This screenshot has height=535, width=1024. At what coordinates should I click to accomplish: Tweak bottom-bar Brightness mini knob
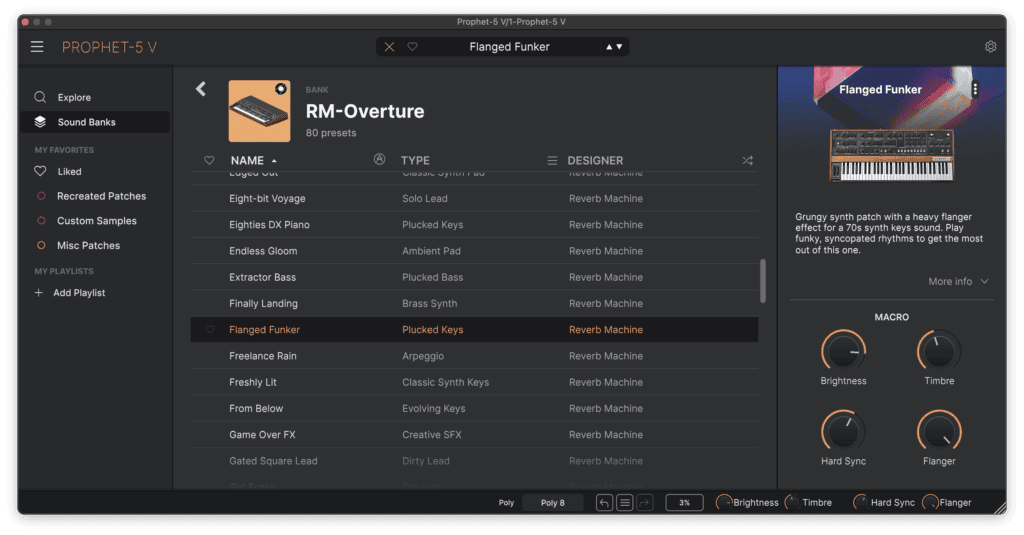tap(724, 502)
